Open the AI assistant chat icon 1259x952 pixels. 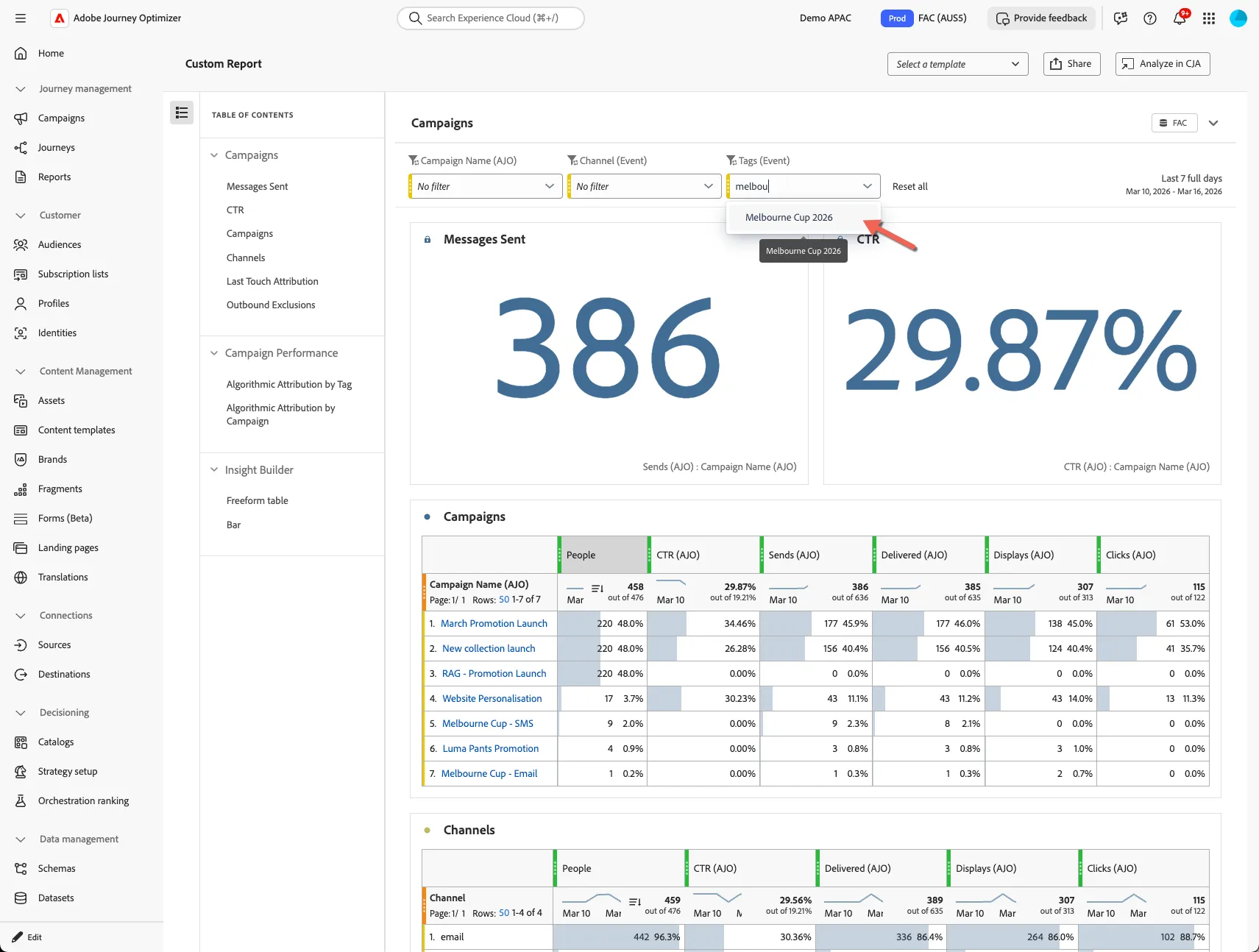[1121, 18]
